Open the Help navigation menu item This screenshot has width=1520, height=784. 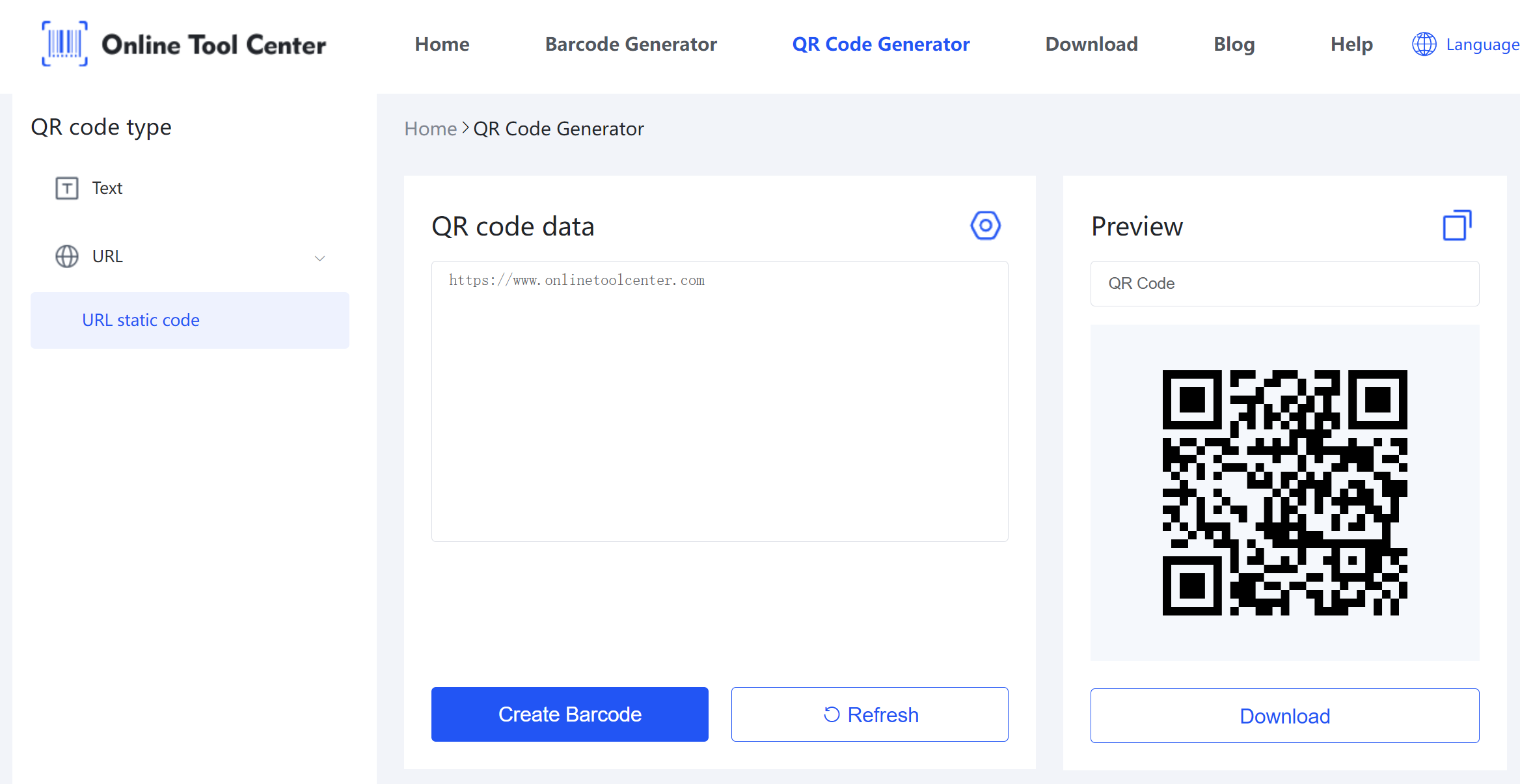coord(1352,44)
